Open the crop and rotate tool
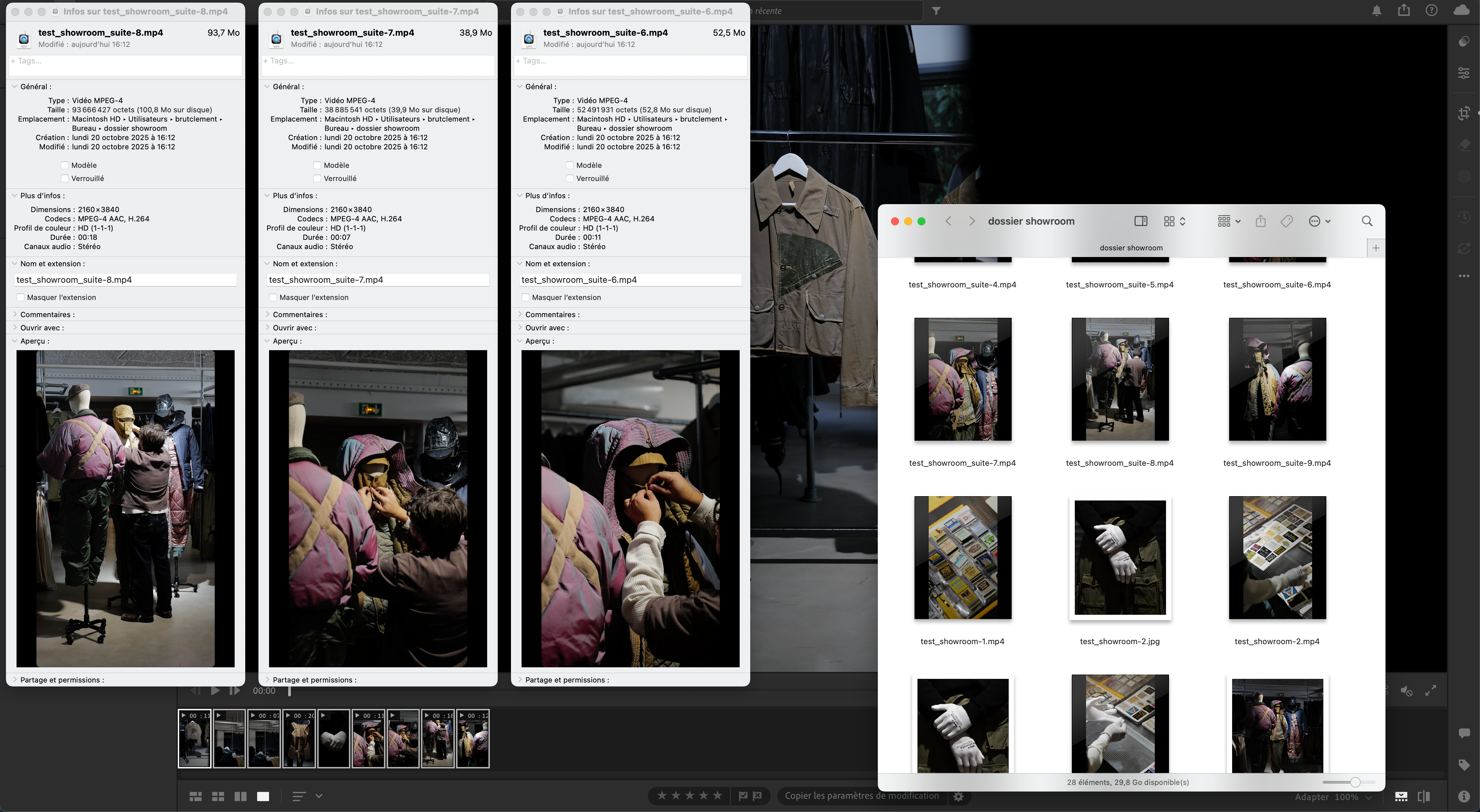1480x812 pixels. tap(1464, 113)
